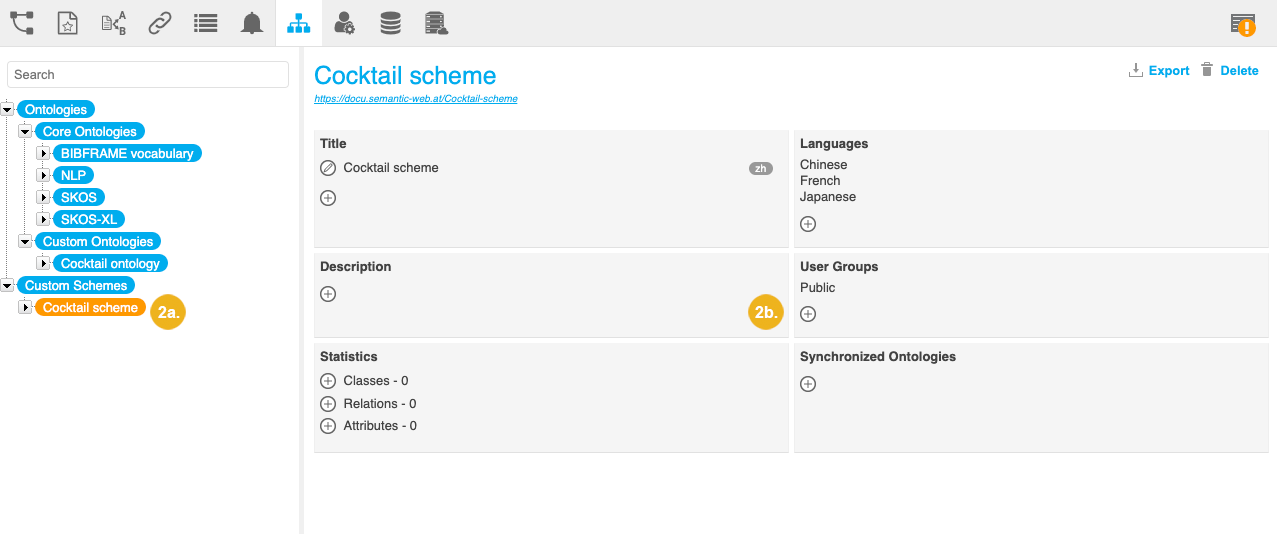Image resolution: width=1277 pixels, height=534 pixels.
Task: Expand the BIBFRAME vocabulary node
Action: click(x=43, y=153)
